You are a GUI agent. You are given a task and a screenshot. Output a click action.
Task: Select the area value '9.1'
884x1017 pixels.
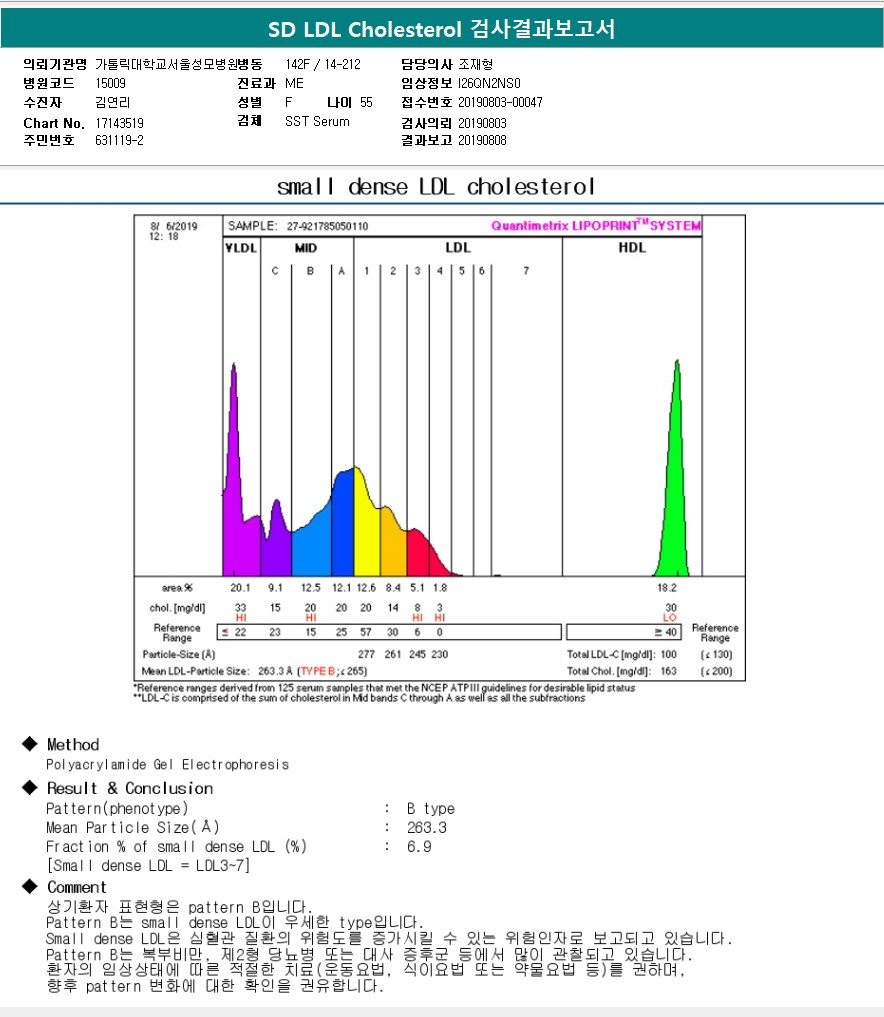pyautogui.click(x=276, y=588)
